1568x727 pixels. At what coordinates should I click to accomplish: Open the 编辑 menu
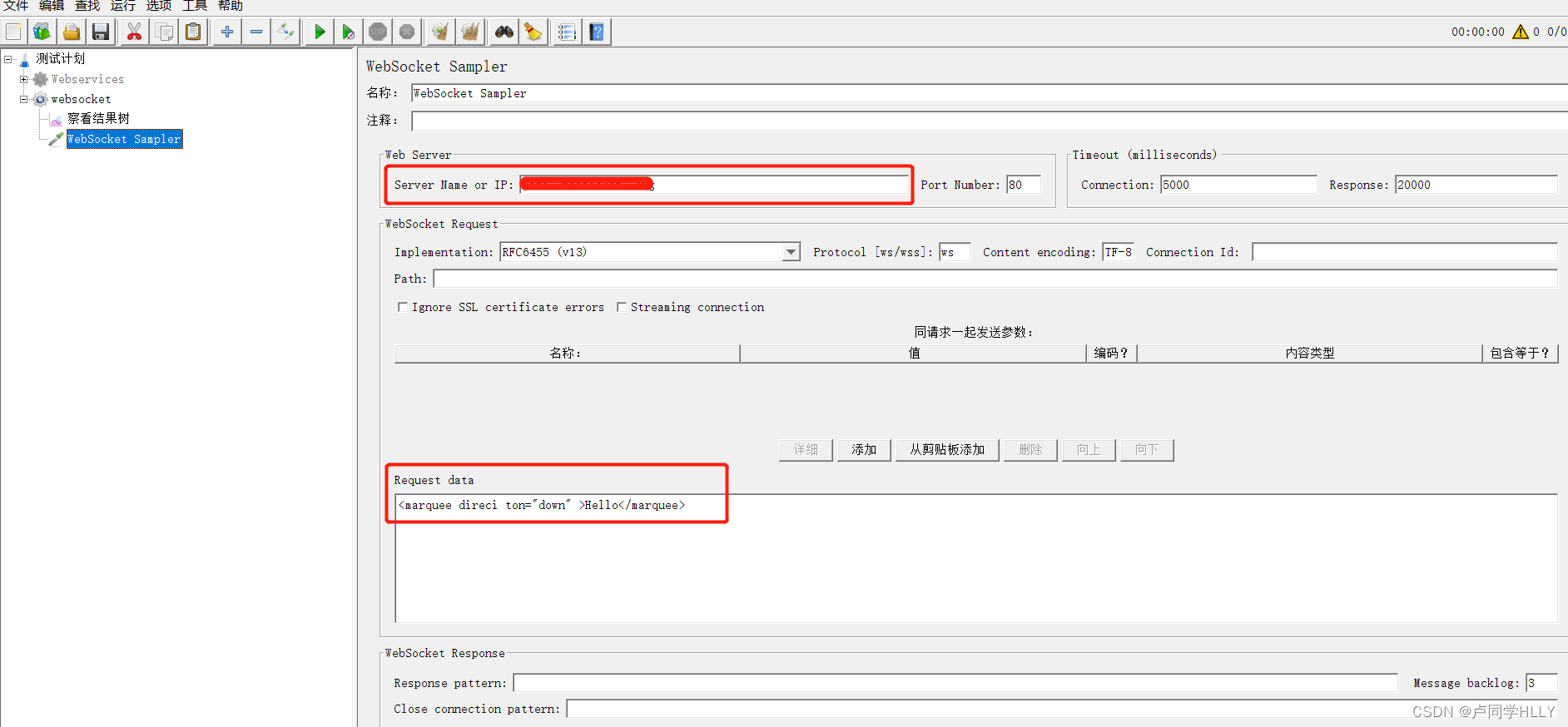[x=52, y=6]
